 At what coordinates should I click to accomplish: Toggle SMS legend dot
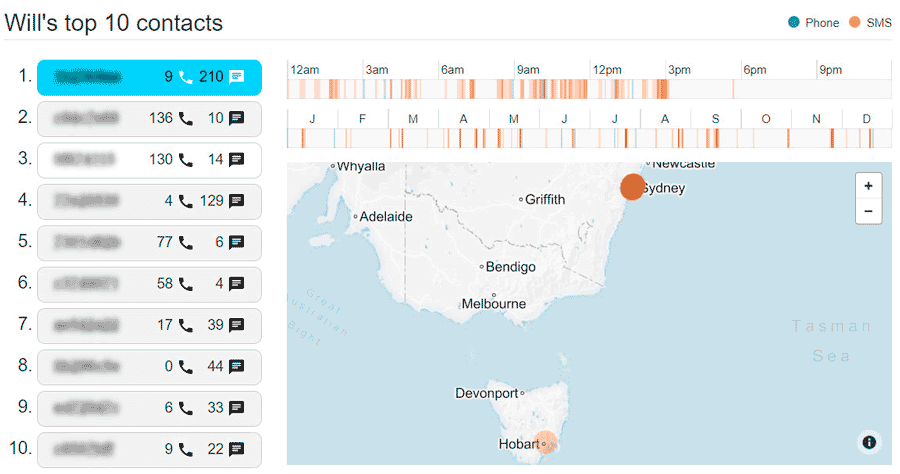click(x=855, y=22)
